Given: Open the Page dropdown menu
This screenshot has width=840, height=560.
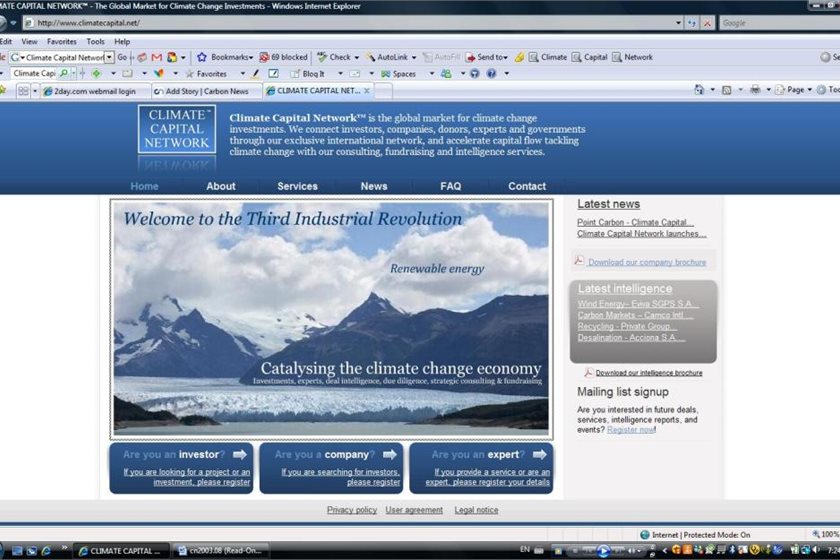Looking at the screenshot, I should click(x=797, y=90).
